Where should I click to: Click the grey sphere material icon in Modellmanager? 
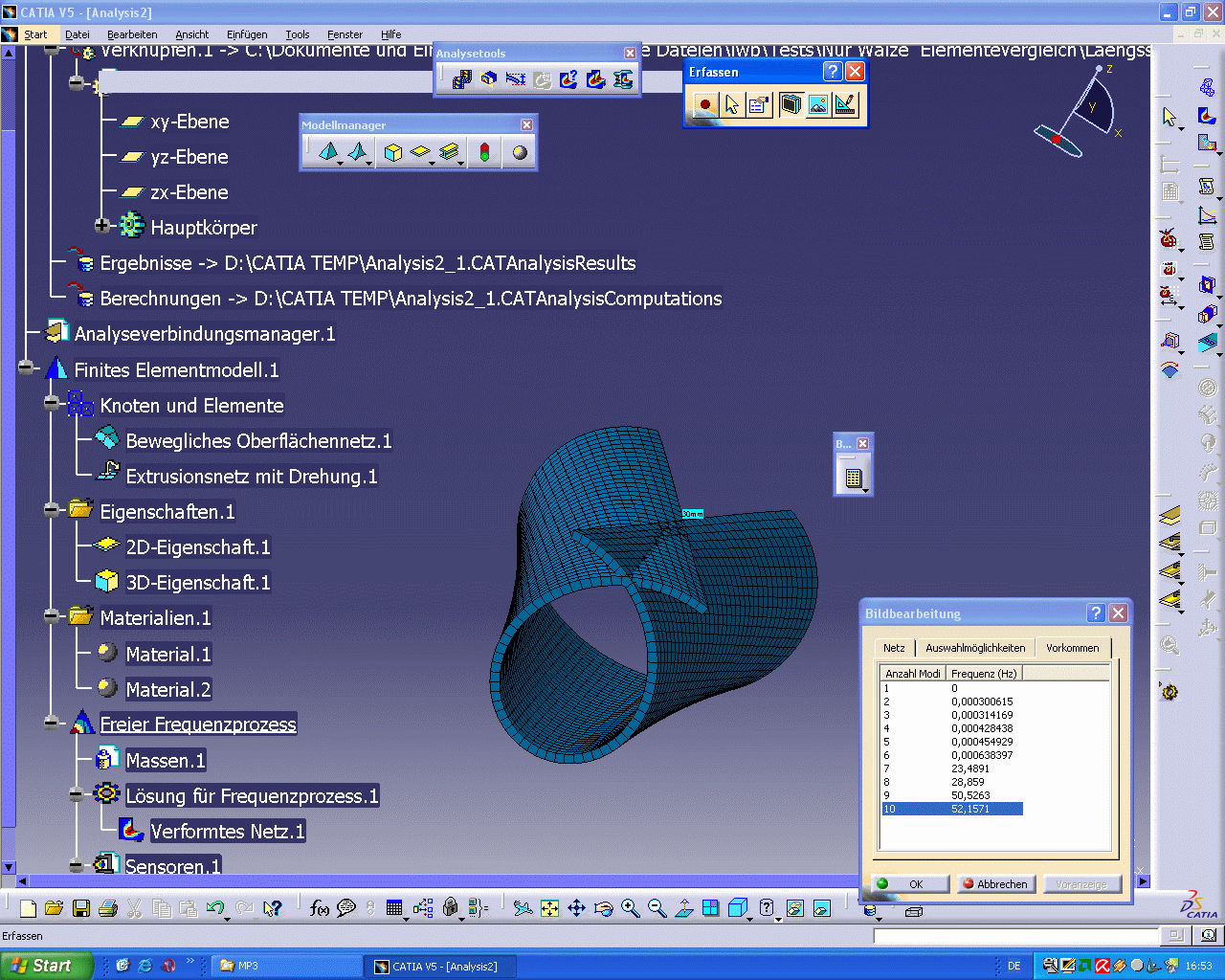click(x=520, y=152)
